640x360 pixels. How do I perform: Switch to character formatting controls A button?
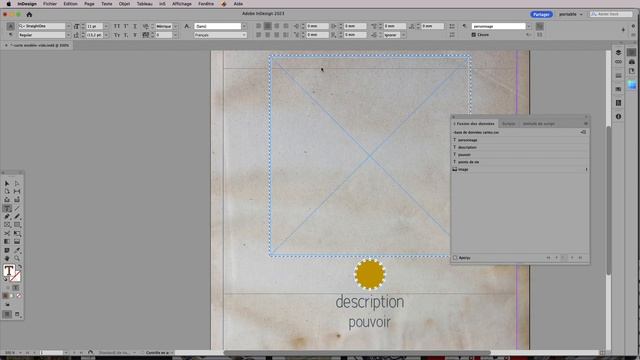click(x=11, y=26)
